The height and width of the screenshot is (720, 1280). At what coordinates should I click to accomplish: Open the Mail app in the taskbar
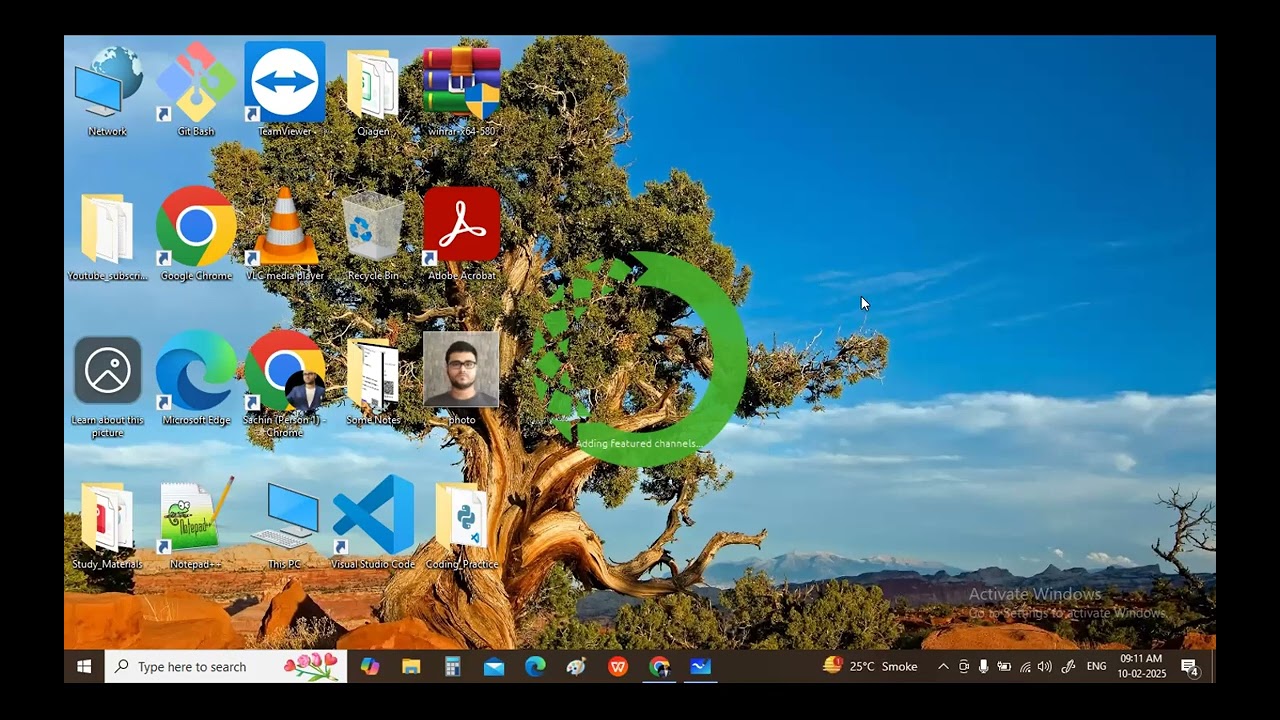tap(494, 666)
